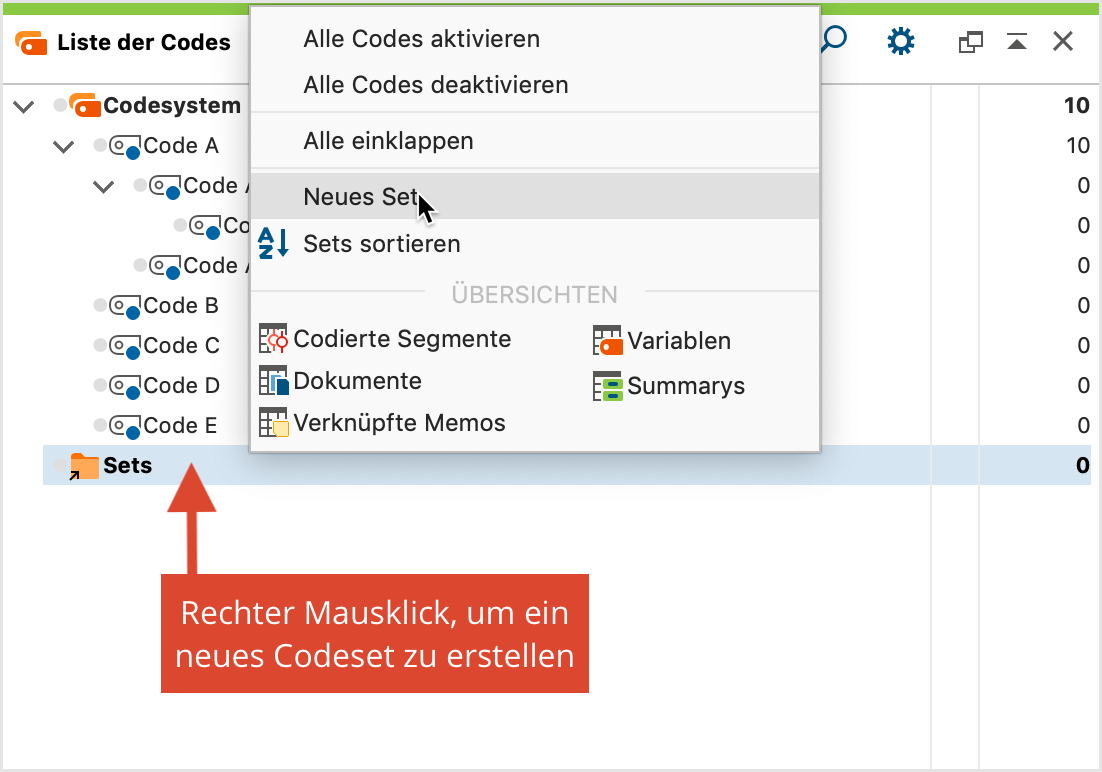Click the Dokumente table icon
Screen dimensions: 1102x772
tap(273, 380)
